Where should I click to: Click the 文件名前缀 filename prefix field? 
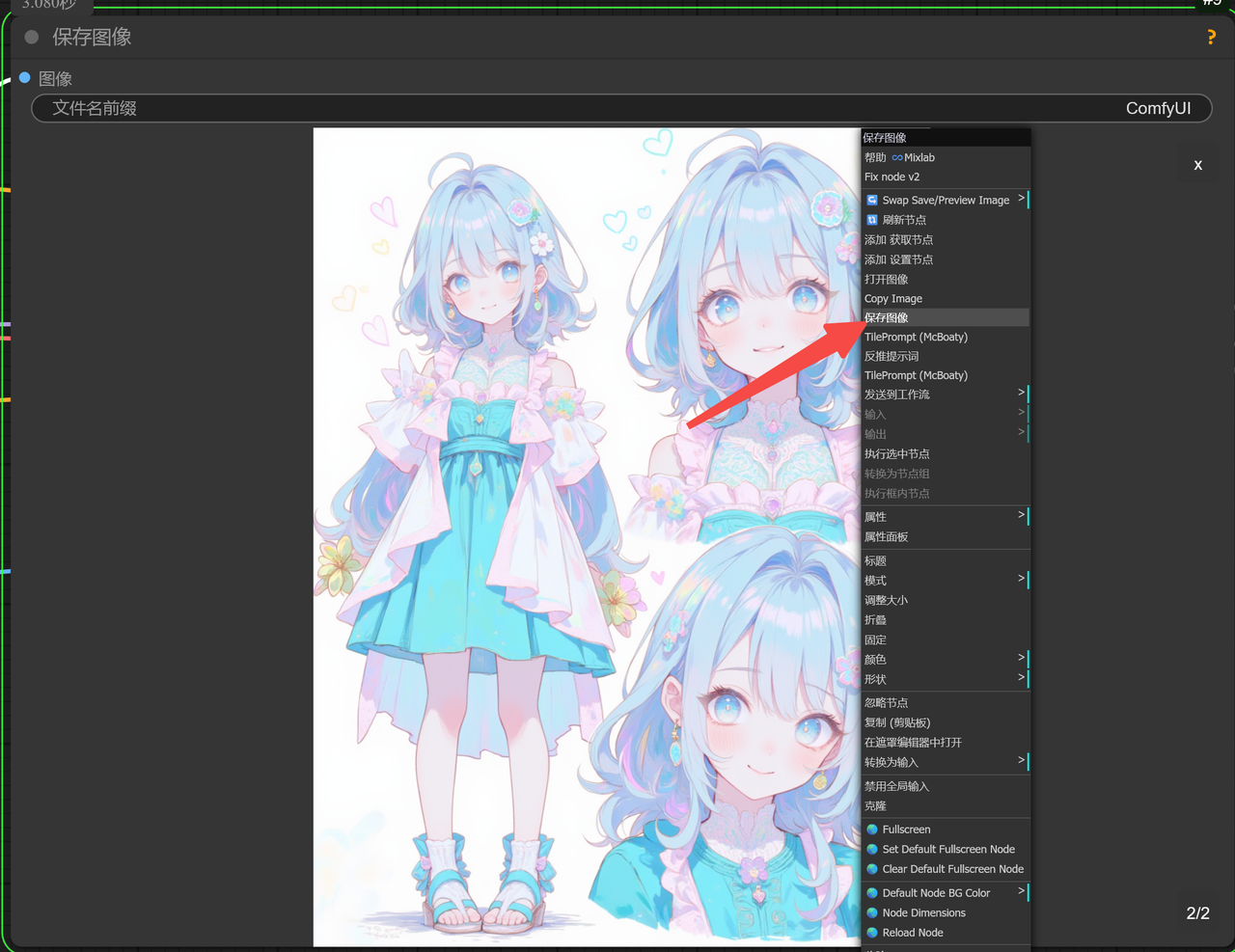tap(621, 108)
